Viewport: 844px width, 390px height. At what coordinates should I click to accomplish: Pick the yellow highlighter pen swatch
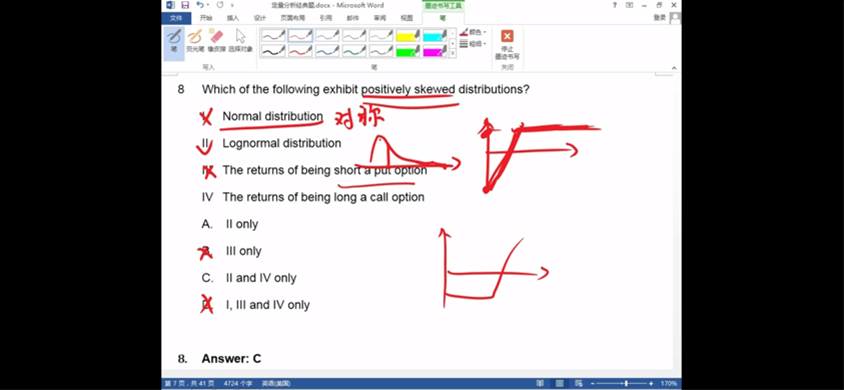[x=408, y=36]
